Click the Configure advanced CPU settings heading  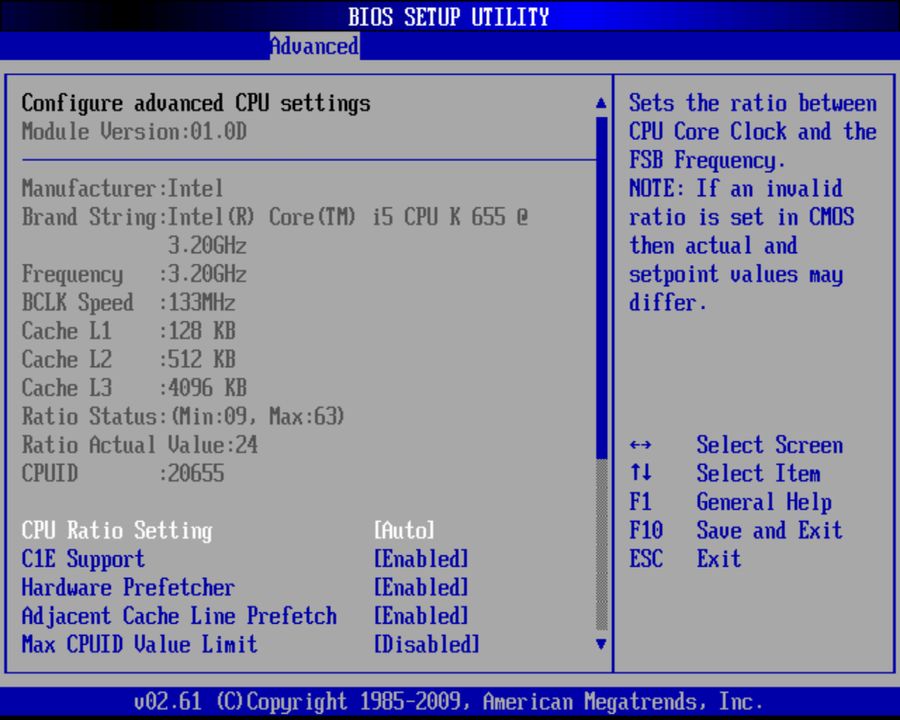(x=196, y=103)
